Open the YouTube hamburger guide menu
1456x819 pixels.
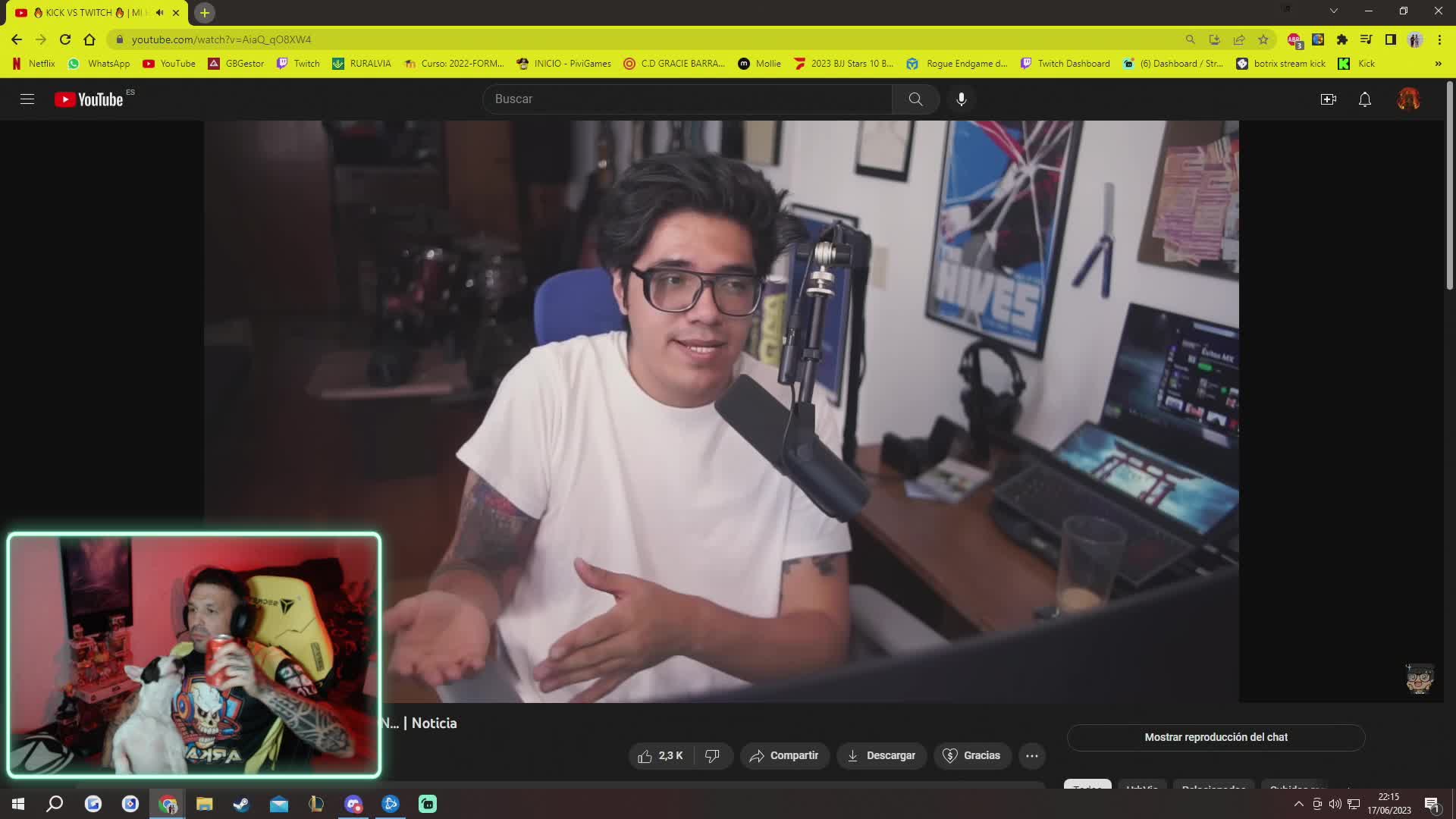tap(27, 99)
